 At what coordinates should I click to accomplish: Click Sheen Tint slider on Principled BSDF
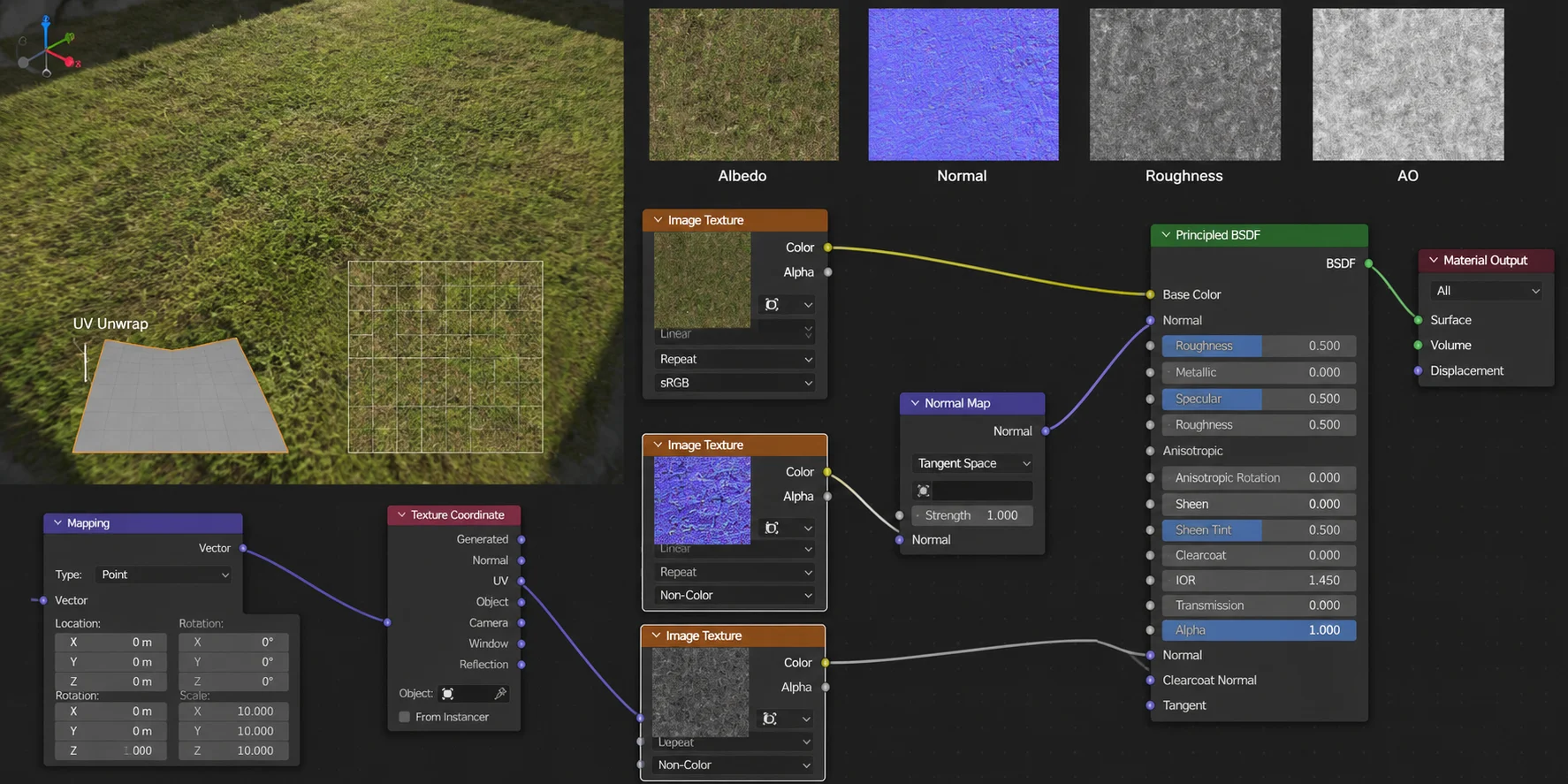click(1260, 529)
